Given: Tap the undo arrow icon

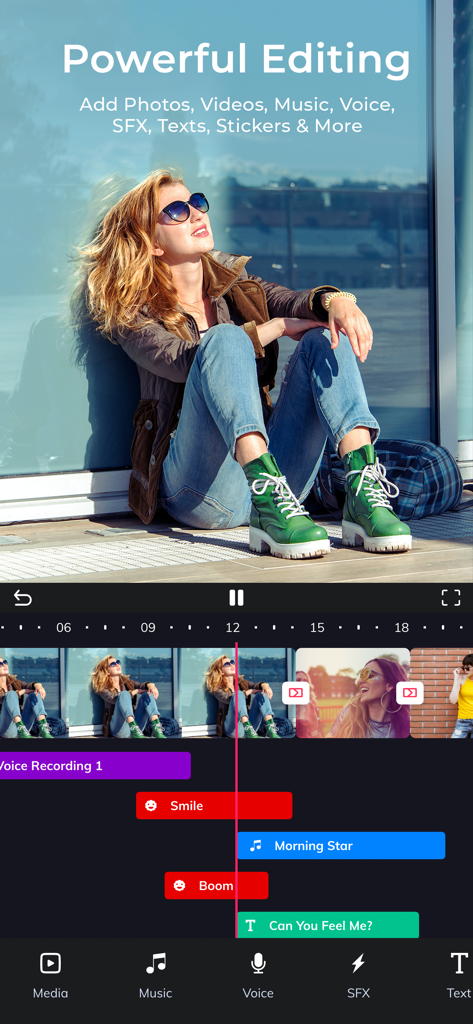Looking at the screenshot, I should pos(22,598).
